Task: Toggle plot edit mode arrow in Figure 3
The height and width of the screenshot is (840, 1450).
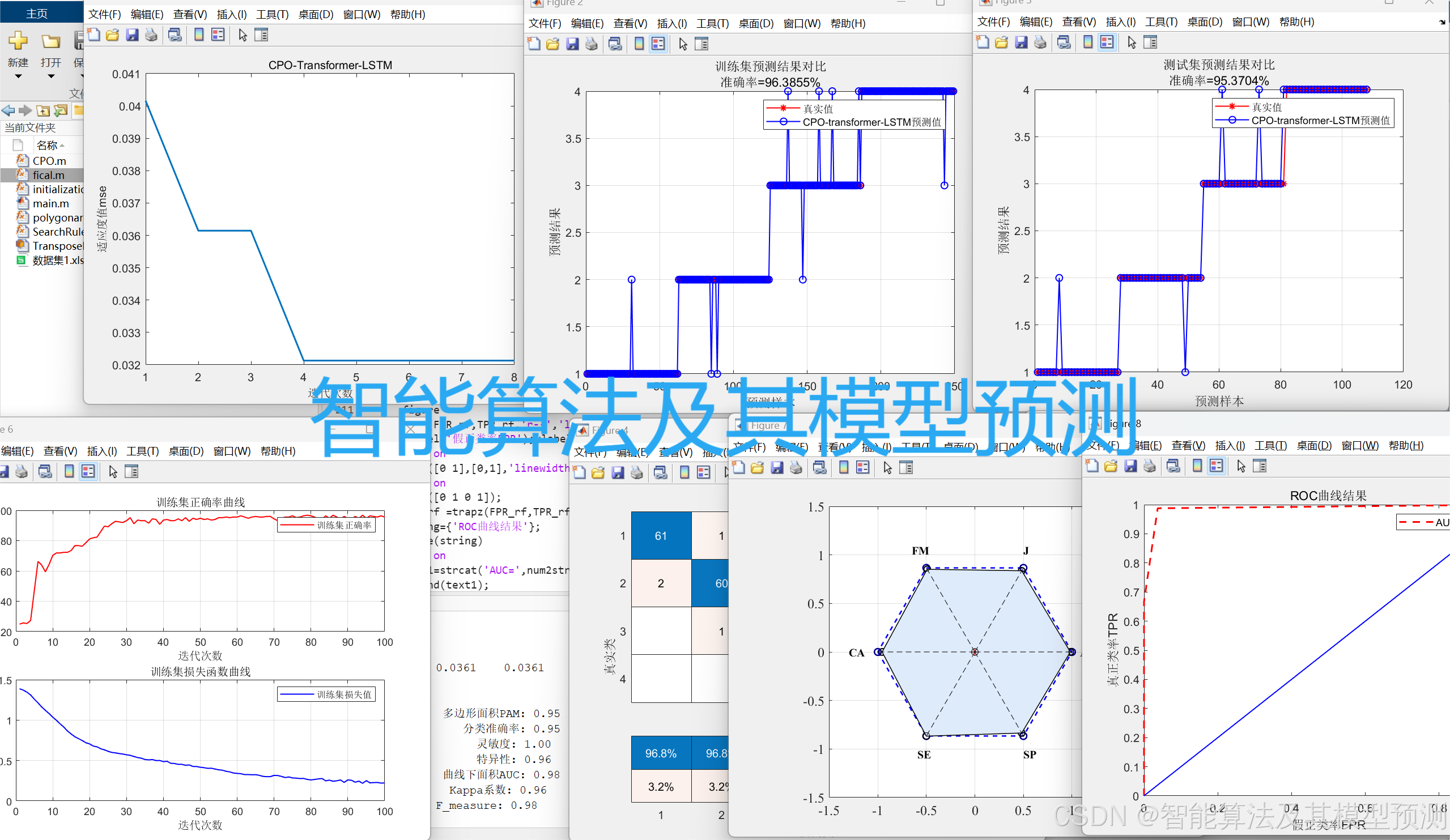Action: [x=1132, y=42]
